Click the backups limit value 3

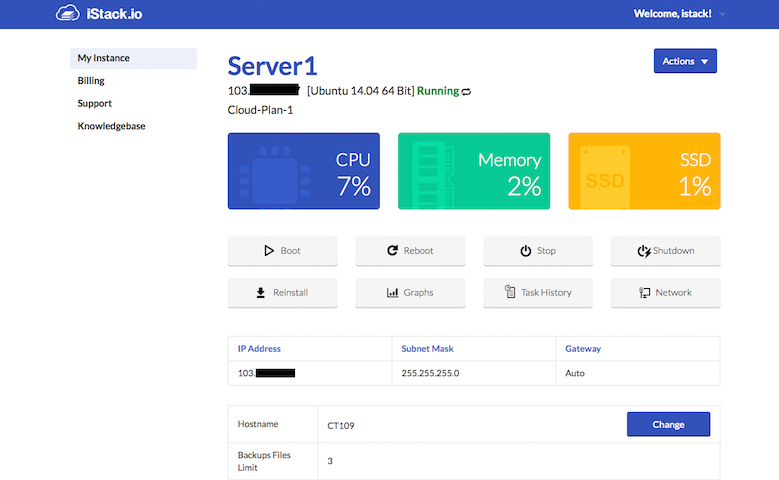(x=330, y=461)
